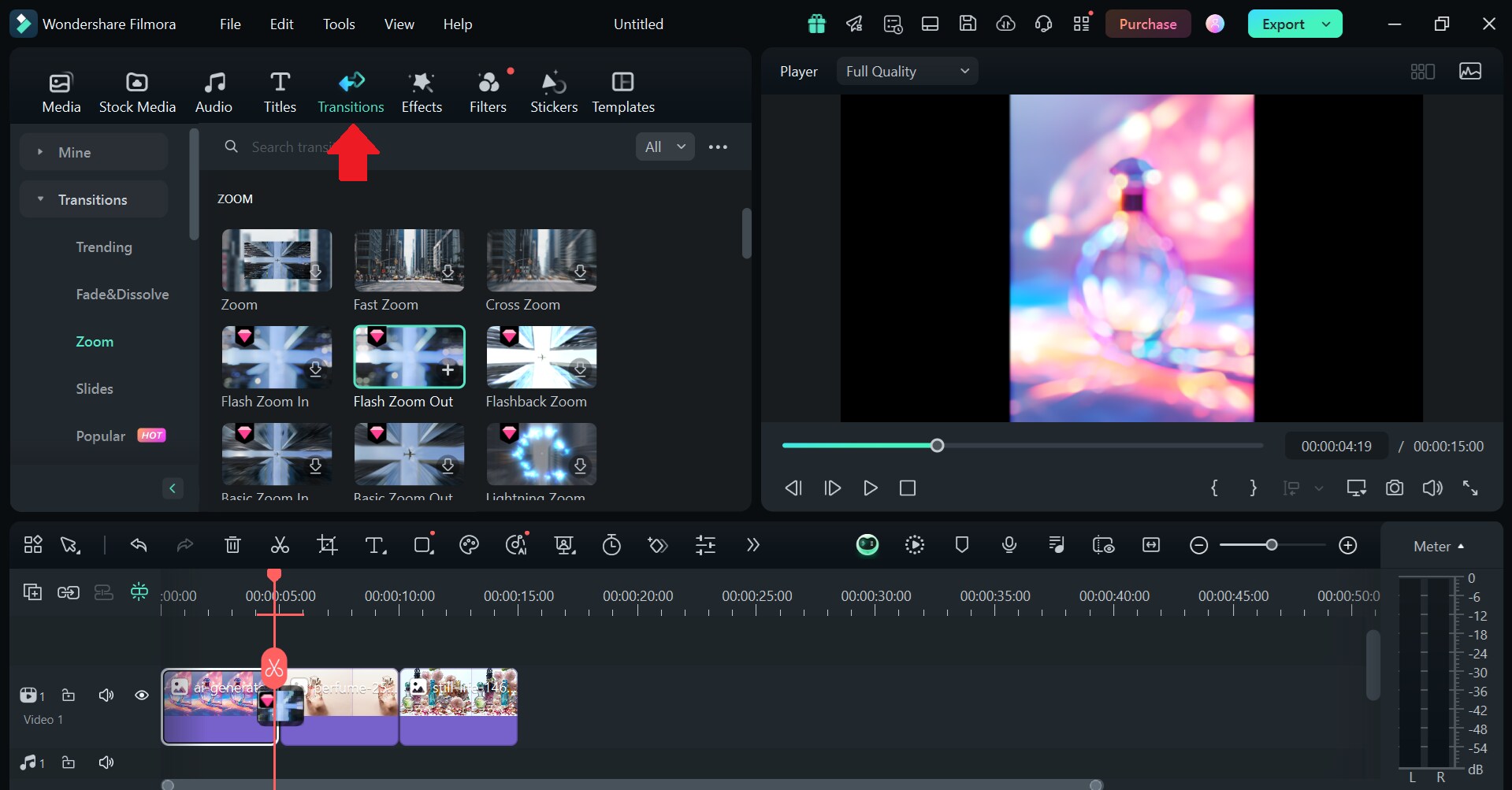The height and width of the screenshot is (790, 1512).
Task: Undo the last action
Action: pos(139,545)
